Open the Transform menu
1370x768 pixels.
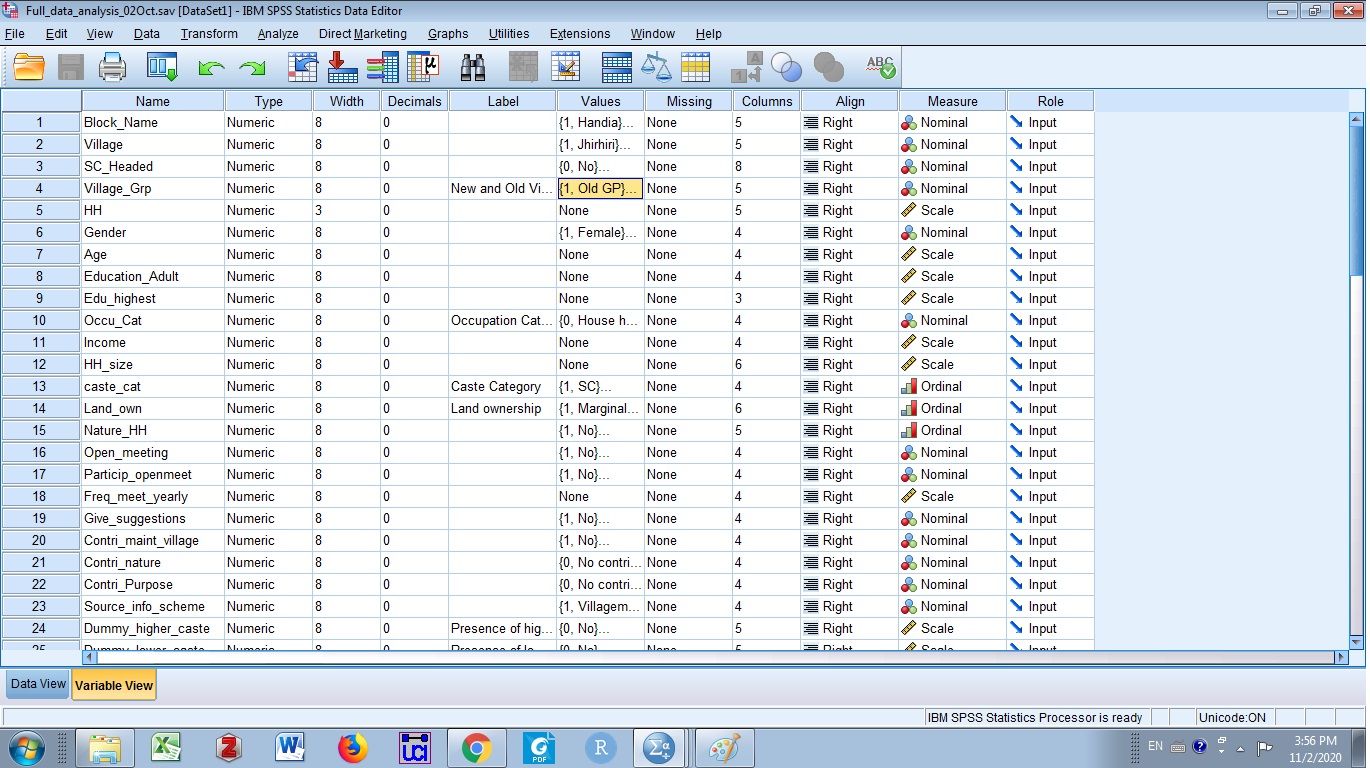point(209,33)
